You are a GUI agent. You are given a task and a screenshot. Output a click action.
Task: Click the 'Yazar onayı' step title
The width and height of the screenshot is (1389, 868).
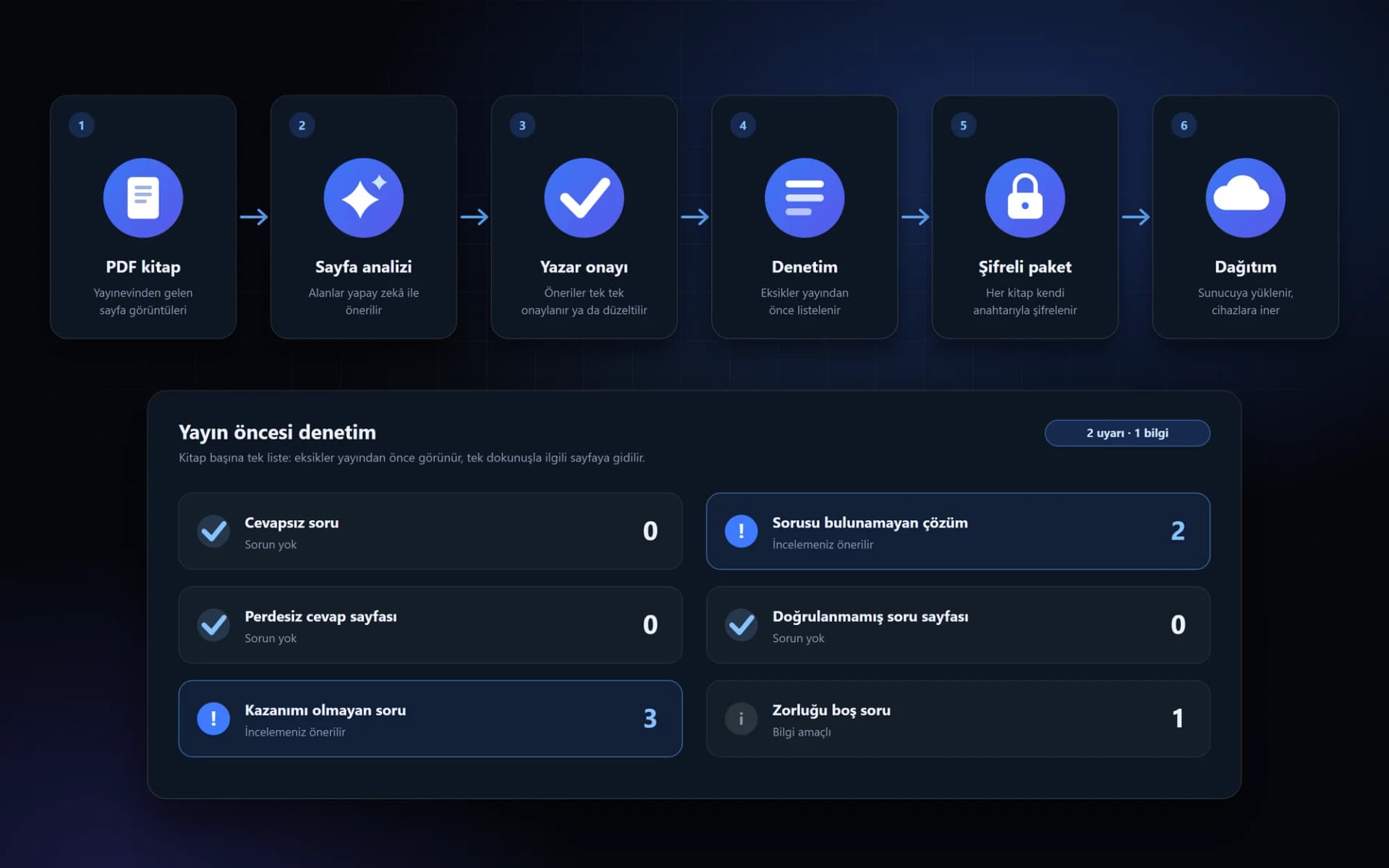tap(584, 267)
